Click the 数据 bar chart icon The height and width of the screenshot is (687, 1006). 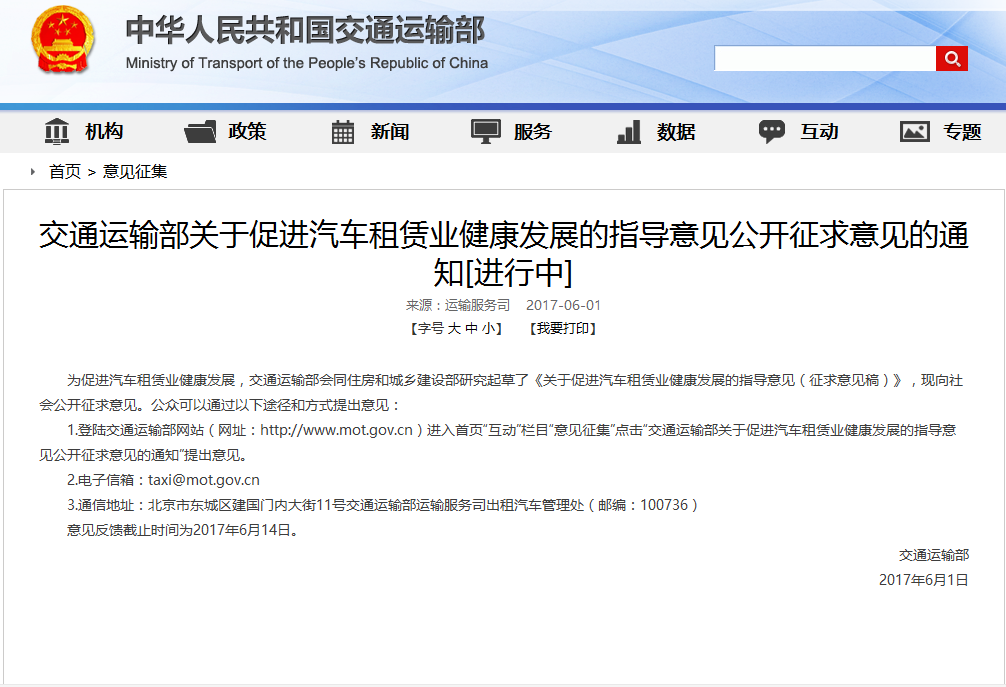click(629, 131)
